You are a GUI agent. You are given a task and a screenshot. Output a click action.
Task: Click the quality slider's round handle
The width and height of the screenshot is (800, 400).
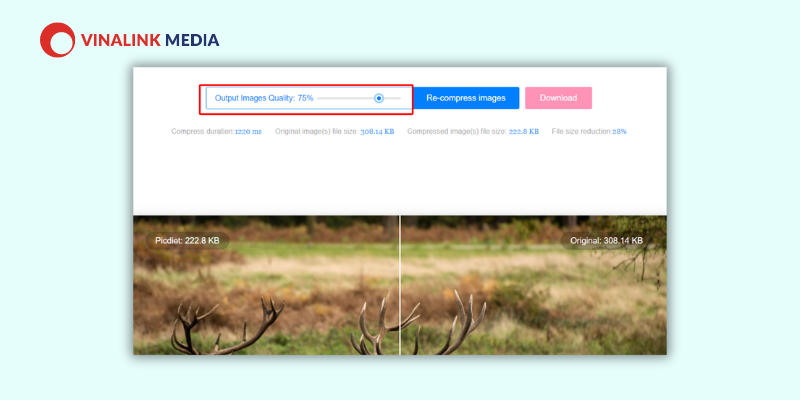click(379, 98)
